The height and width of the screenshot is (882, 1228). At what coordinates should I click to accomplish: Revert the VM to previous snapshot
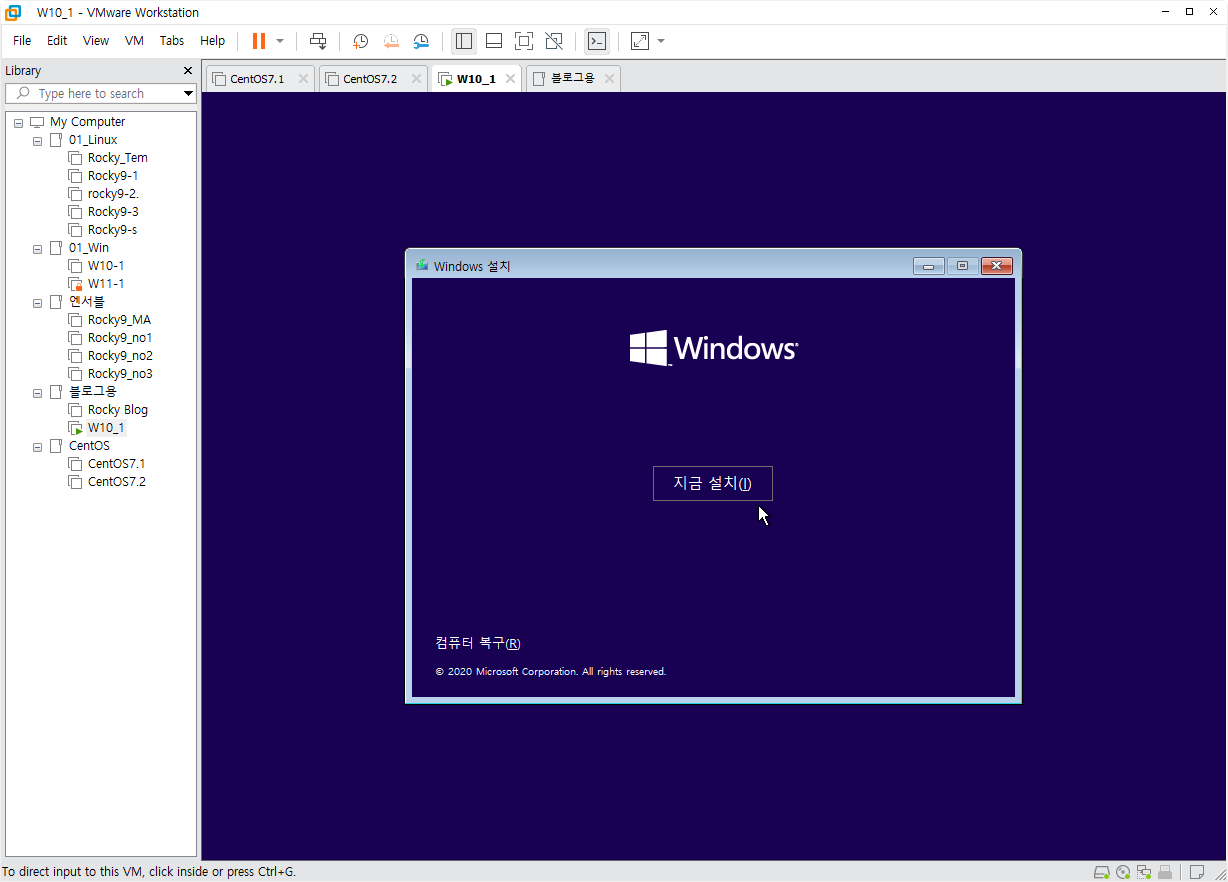(391, 41)
